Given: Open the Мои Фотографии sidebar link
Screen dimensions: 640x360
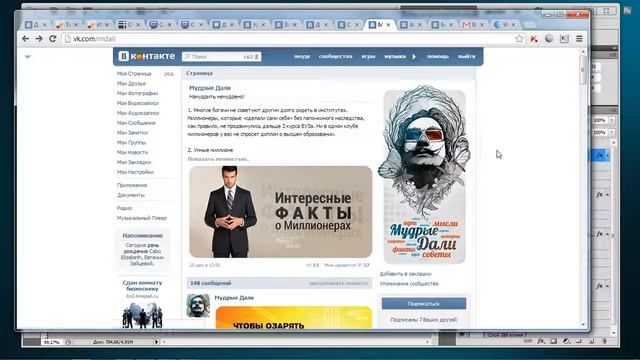Looking at the screenshot, I should (137, 93).
